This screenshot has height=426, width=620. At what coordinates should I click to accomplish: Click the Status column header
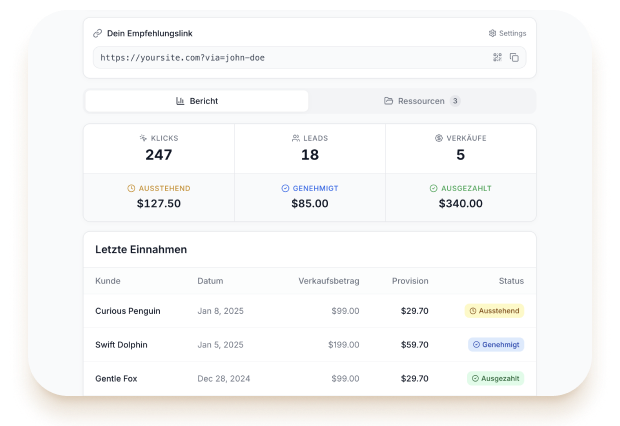pyautogui.click(x=511, y=281)
